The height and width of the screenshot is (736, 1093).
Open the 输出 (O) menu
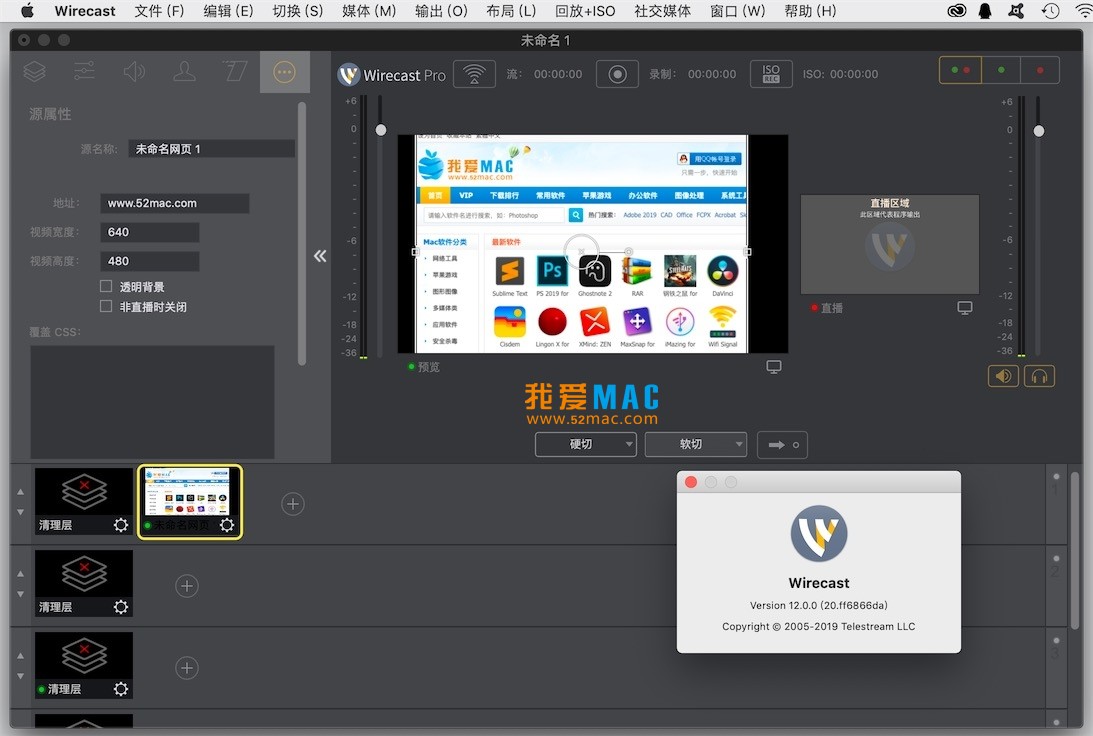click(440, 11)
